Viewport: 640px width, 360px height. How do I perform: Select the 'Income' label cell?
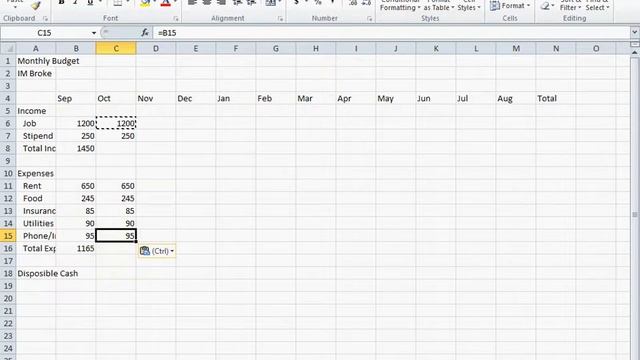[36, 111]
